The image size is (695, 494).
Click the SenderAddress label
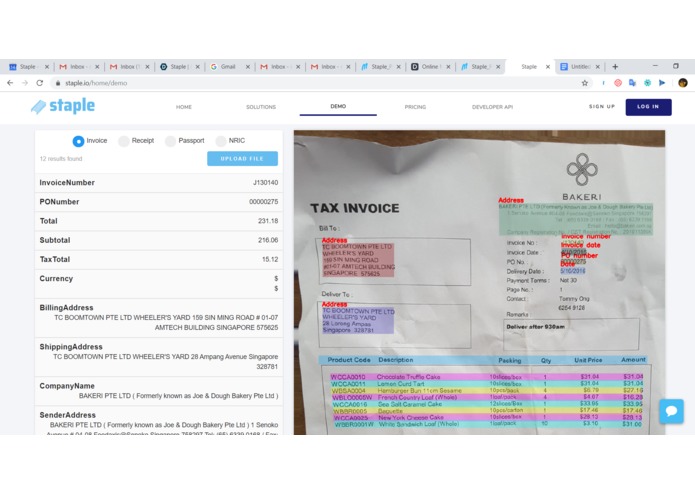coord(67,415)
